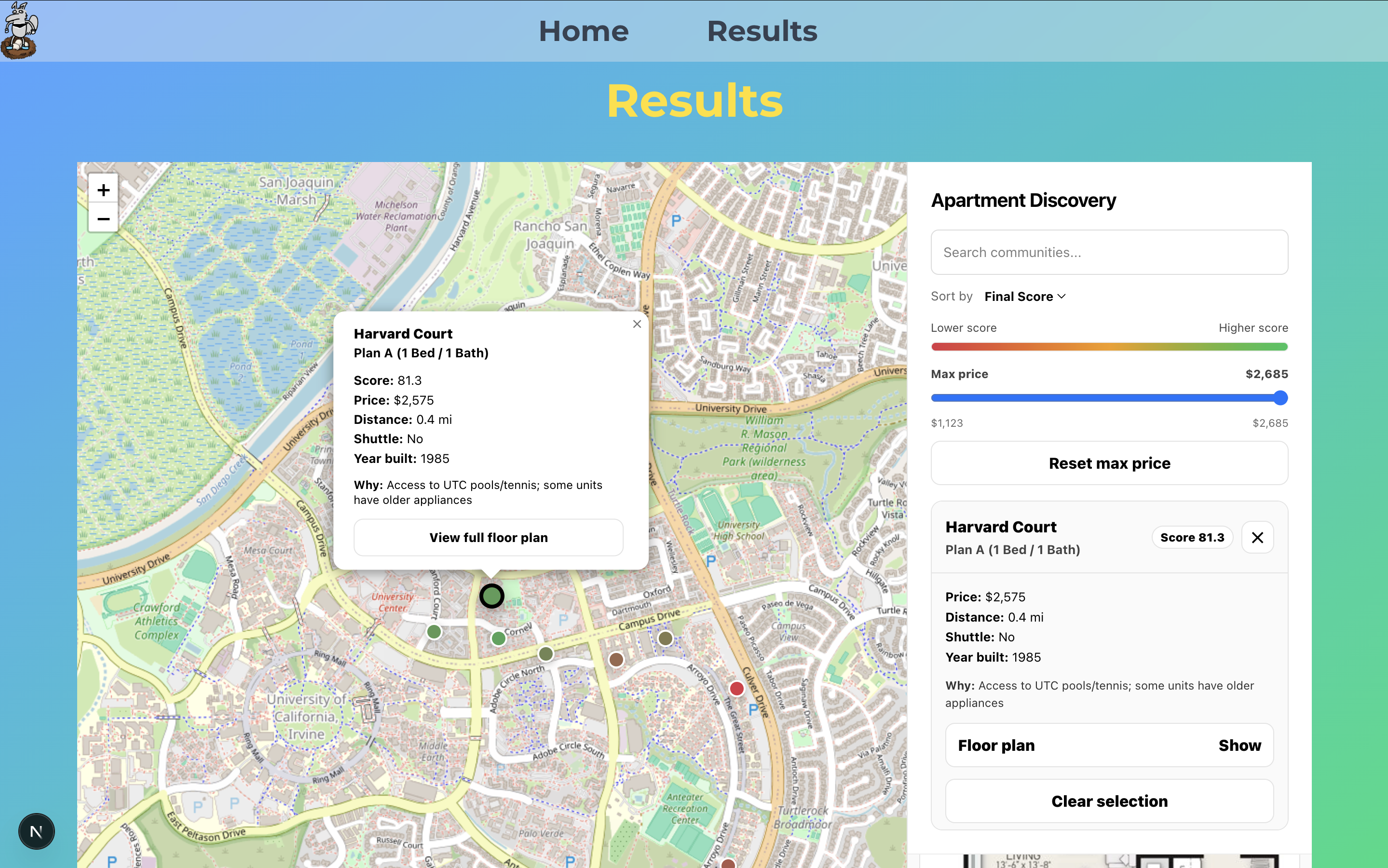Click green marker left of Cornell
Viewport: 1388px width, 868px height.
point(498,638)
